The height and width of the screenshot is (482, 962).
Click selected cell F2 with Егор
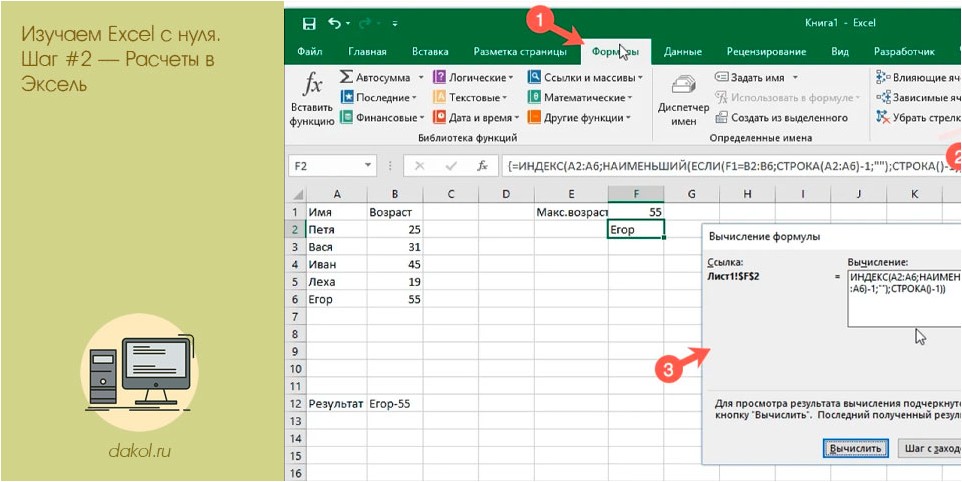pos(636,230)
